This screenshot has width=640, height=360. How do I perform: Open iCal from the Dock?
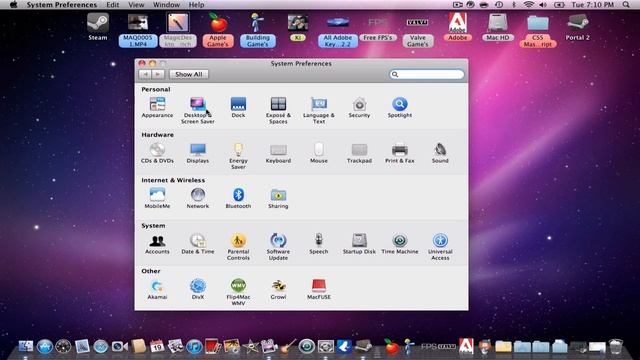pos(157,347)
